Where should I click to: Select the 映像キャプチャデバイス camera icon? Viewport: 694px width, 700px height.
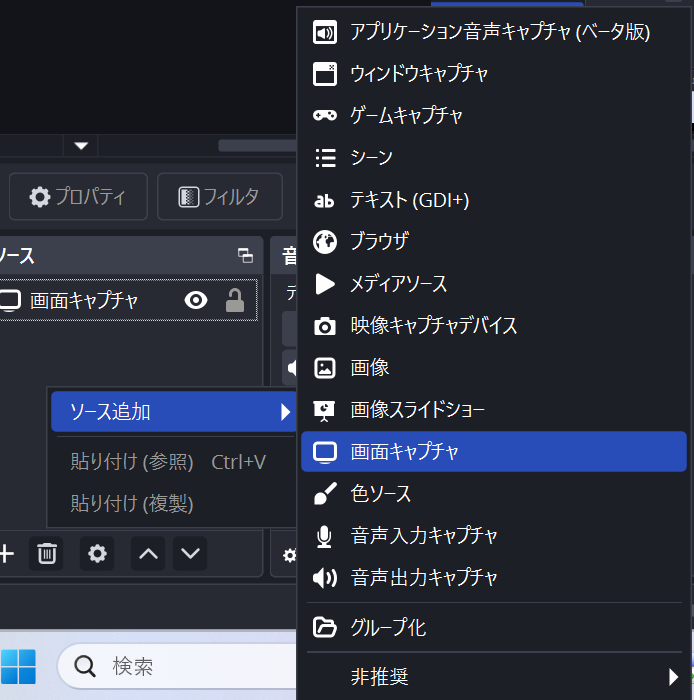325,326
